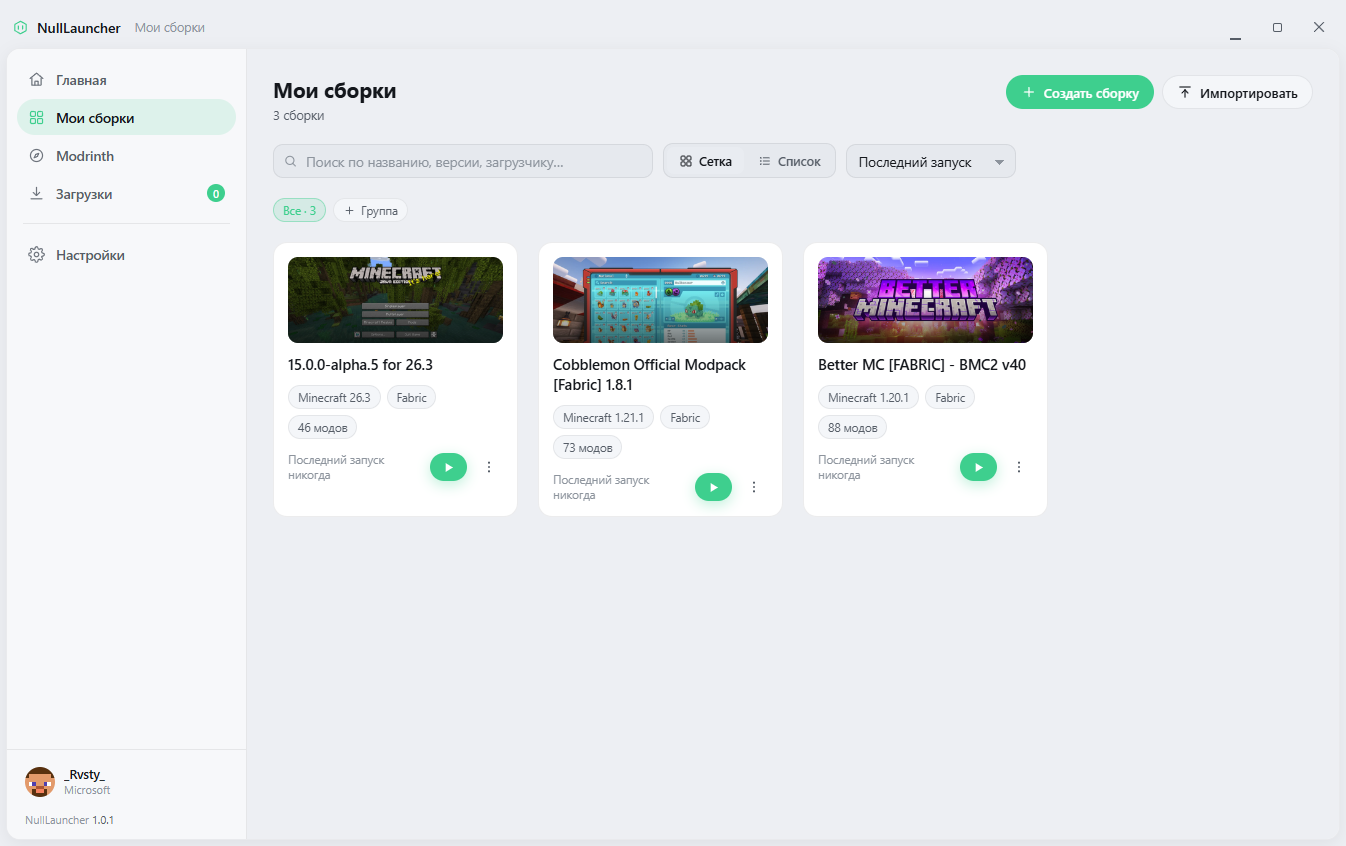Open the Better Minecraft thumbnail
The width and height of the screenshot is (1346, 846).
pos(925,300)
